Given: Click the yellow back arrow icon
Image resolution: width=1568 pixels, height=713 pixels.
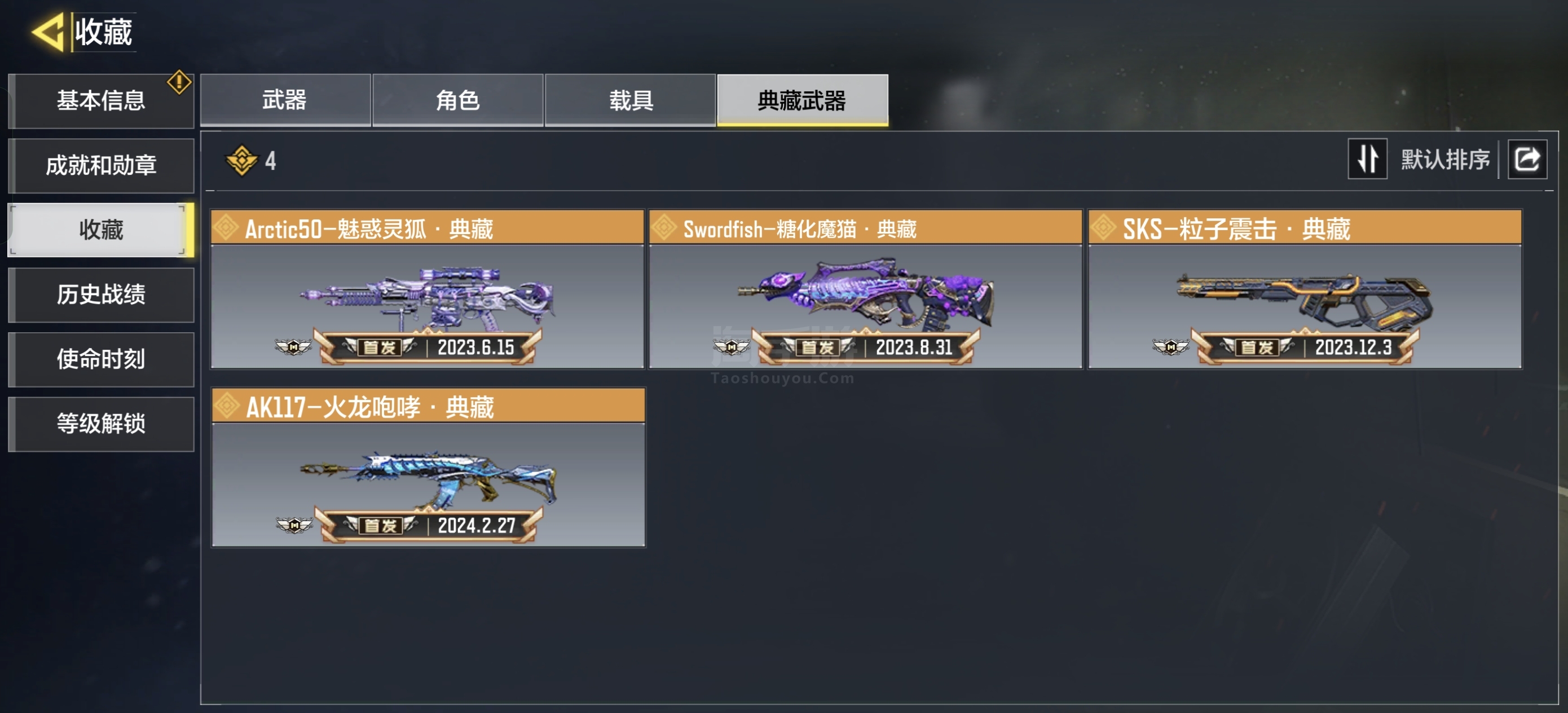Looking at the screenshot, I should point(47,32).
